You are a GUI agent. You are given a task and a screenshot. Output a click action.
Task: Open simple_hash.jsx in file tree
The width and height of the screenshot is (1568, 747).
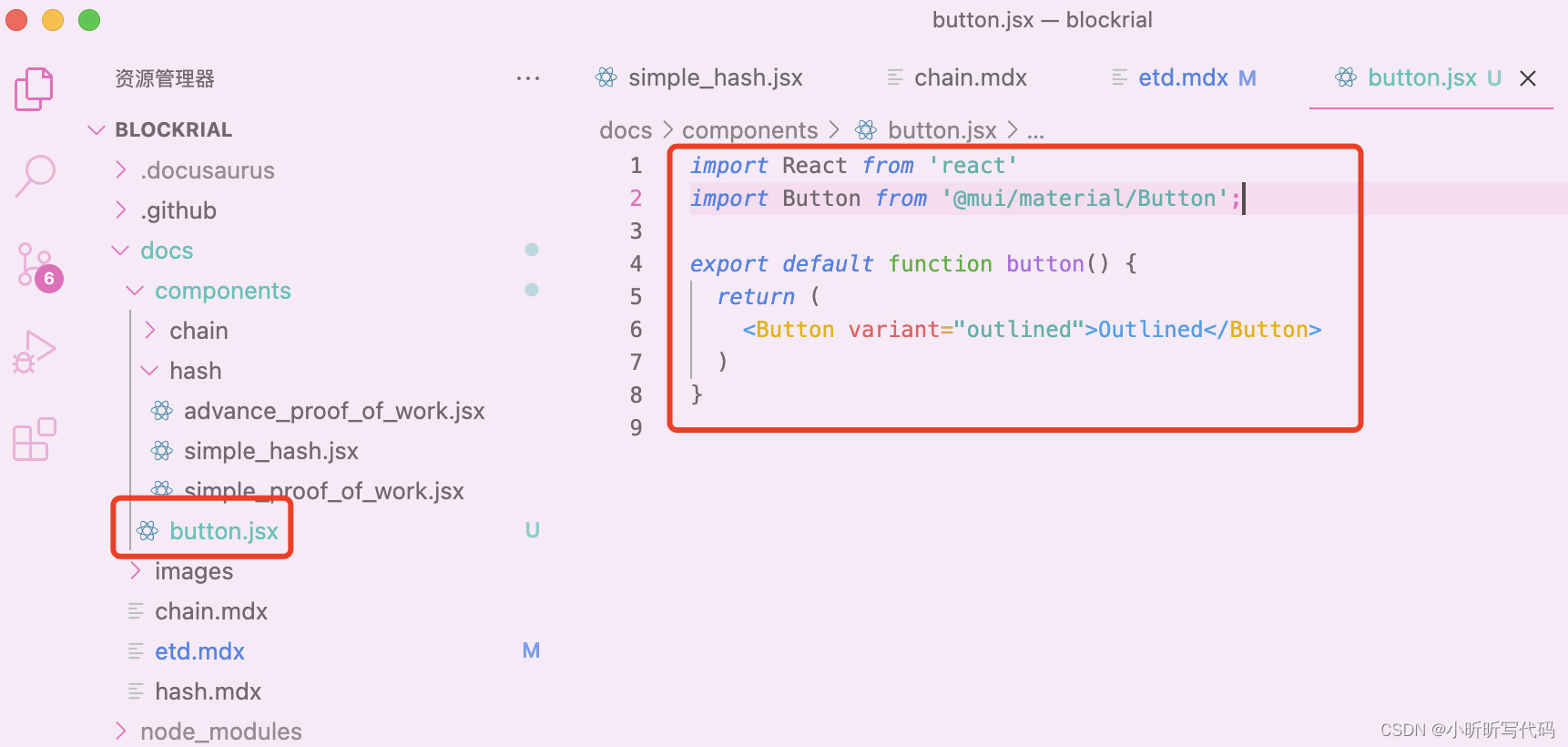(271, 451)
